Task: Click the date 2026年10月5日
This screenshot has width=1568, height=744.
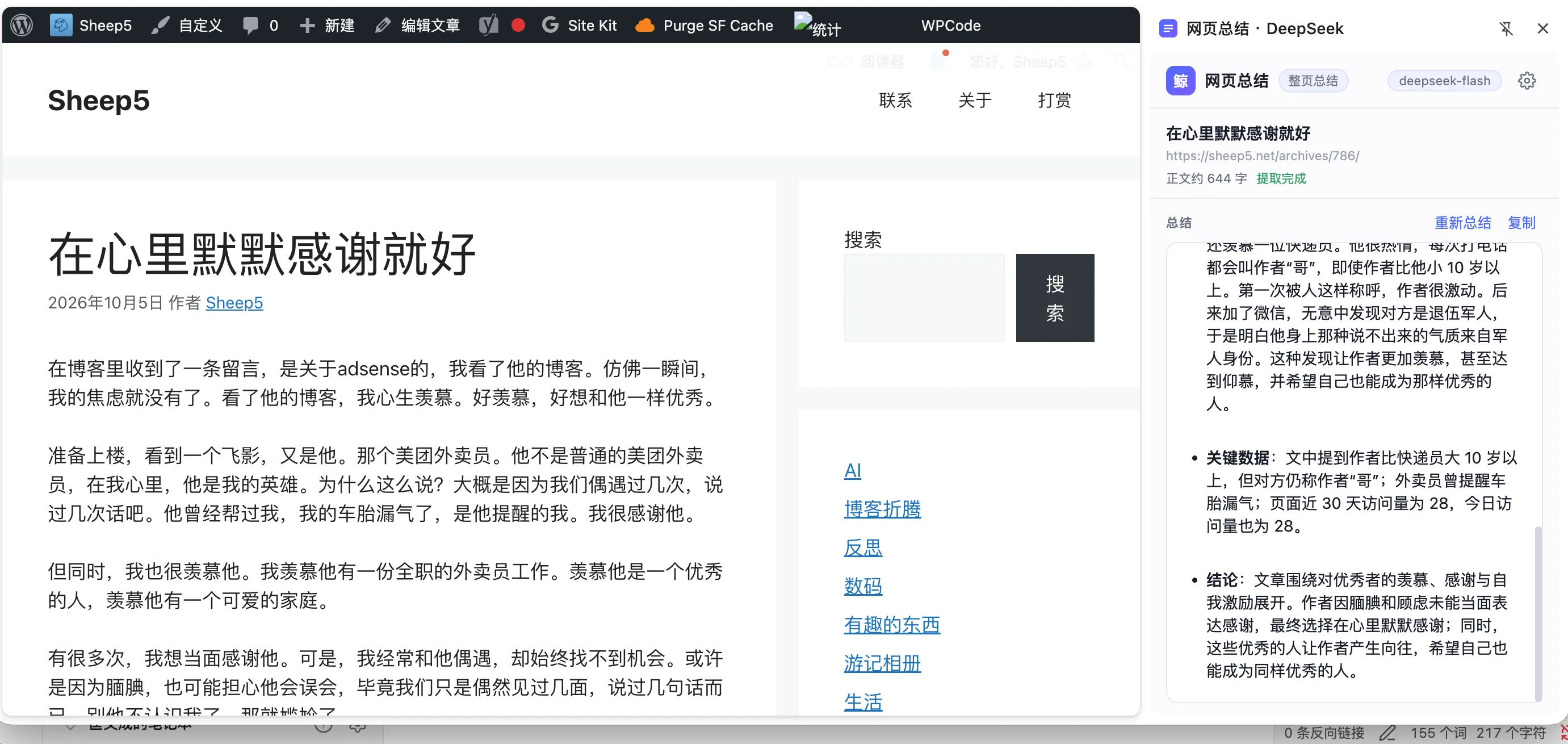Action: click(x=105, y=303)
